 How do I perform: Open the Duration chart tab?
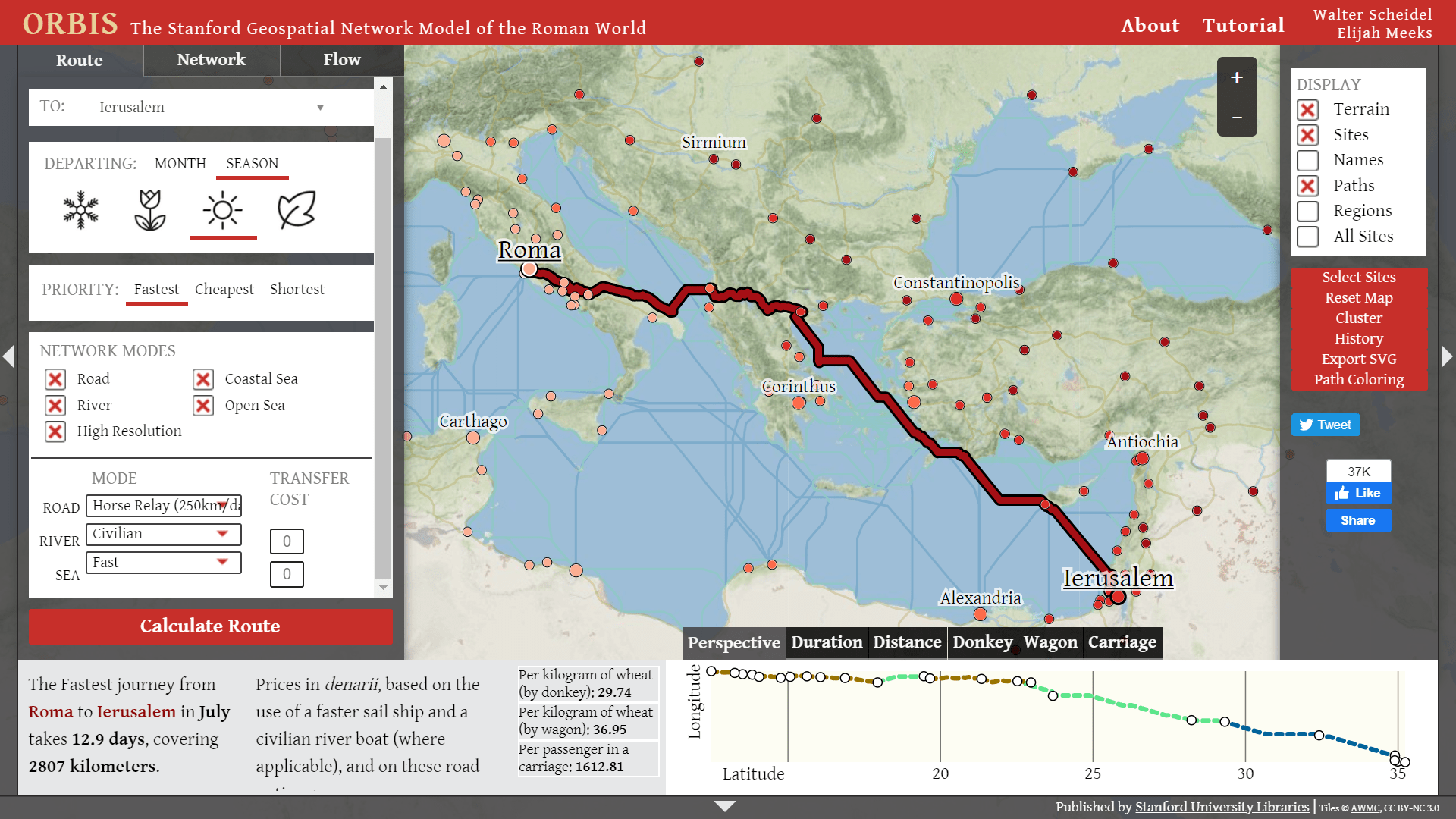click(x=827, y=642)
